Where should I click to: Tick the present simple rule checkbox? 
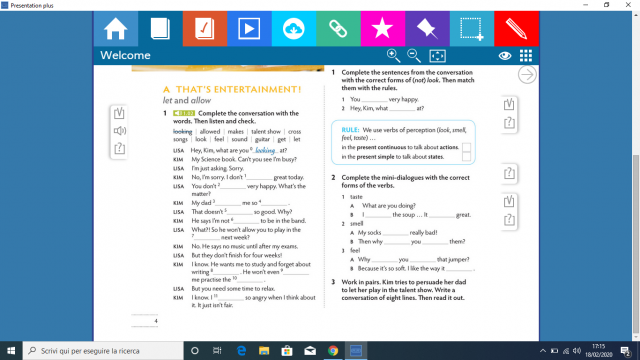(466, 156)
